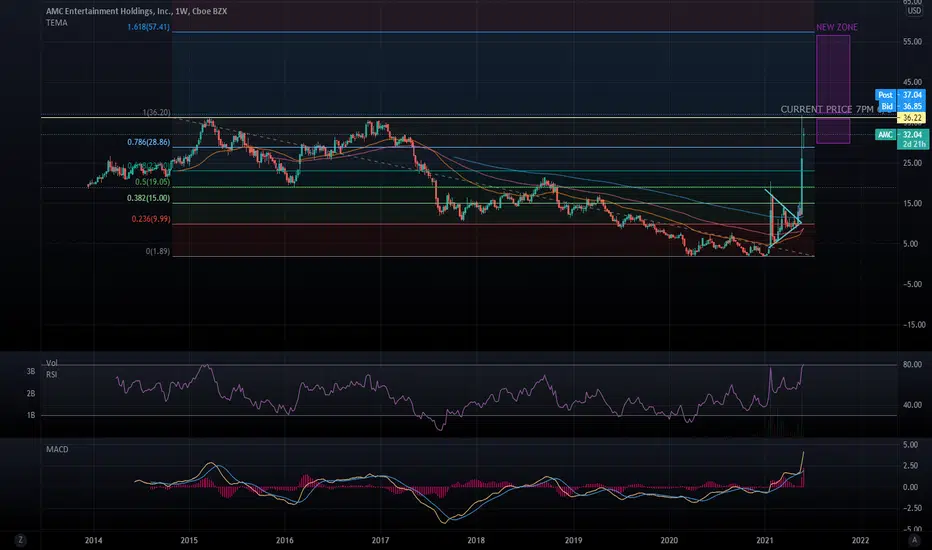The height and width of the screenshot is (550, 932).
Task: Click the 80.00 RSI axis value
Action: 912,364
